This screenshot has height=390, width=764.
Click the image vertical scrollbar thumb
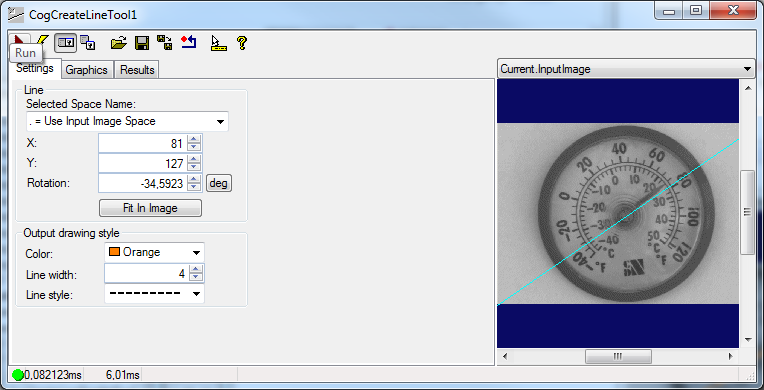pyautogui.click(x=747, y=212)
